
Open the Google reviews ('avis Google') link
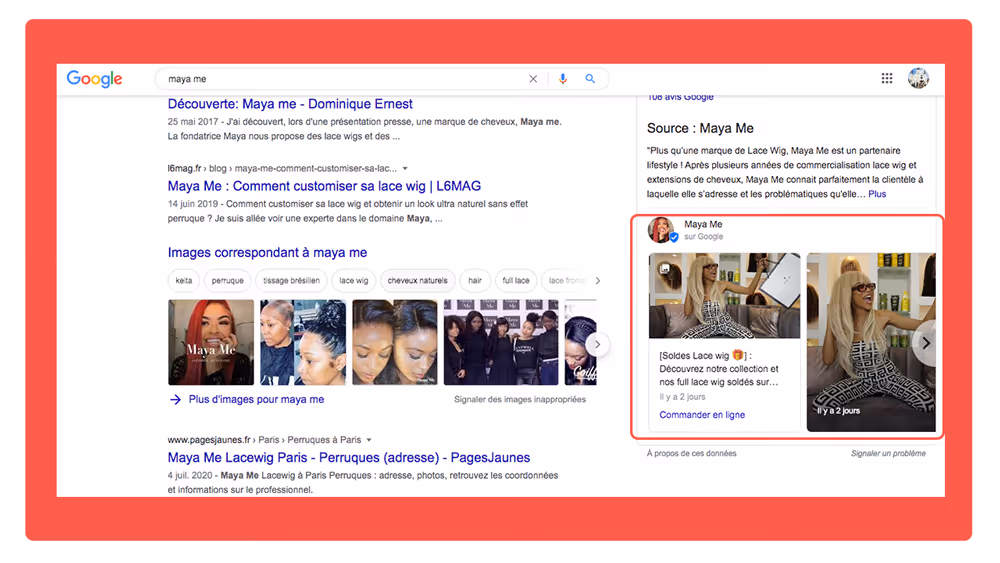pyautogui.click(x=680, y=98)
